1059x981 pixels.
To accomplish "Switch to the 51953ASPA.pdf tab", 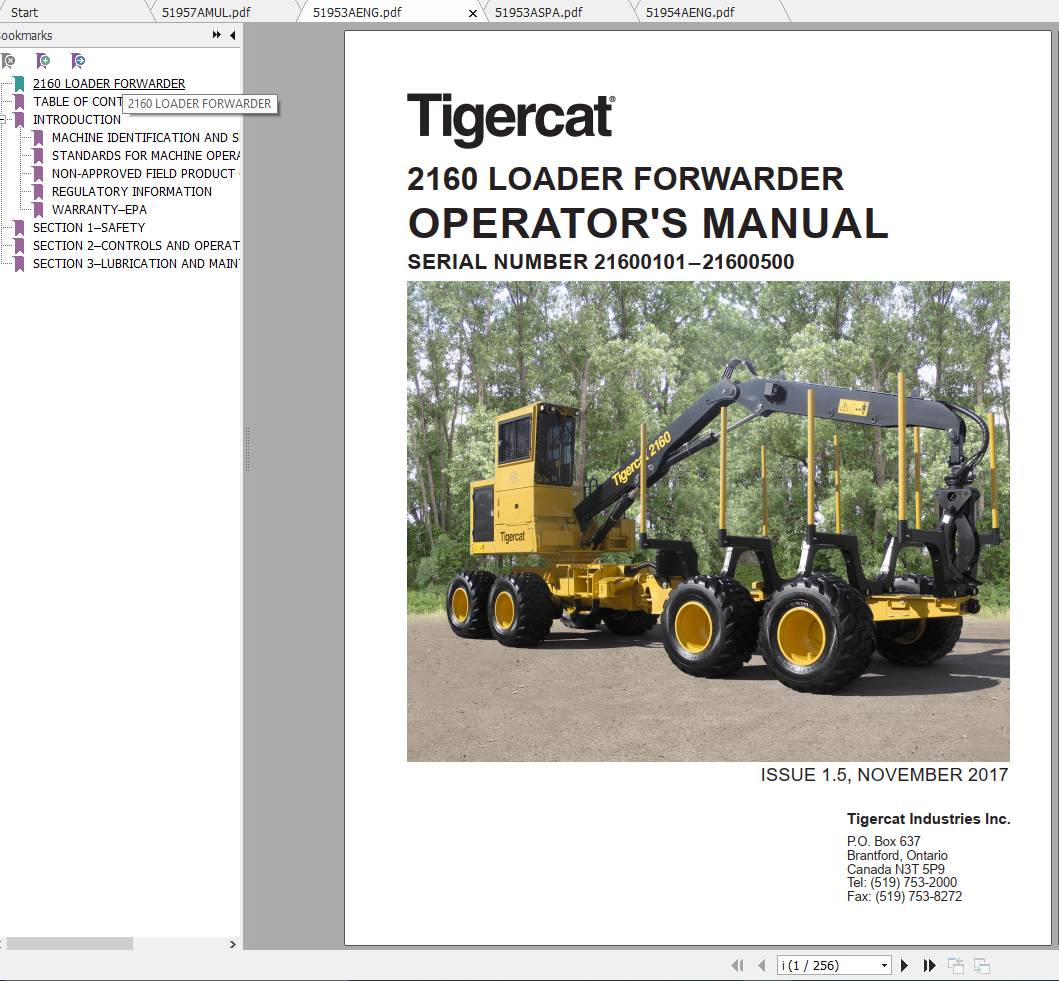I will pos(537,12).
